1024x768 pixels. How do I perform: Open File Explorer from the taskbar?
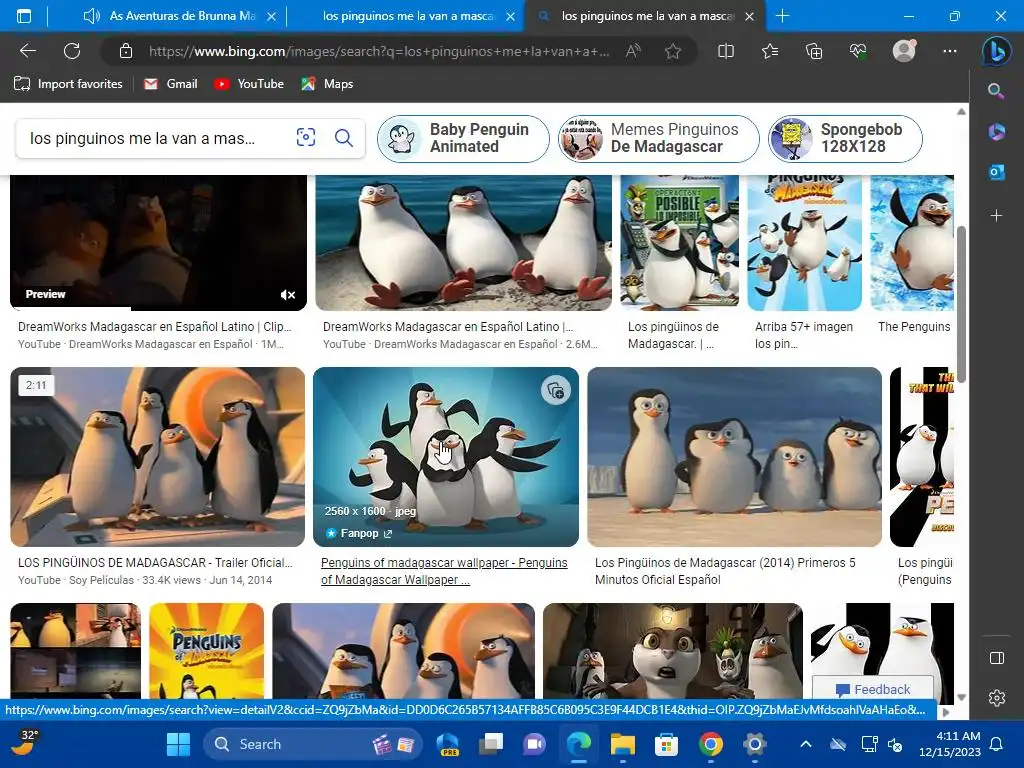click(x=622, y=744)
